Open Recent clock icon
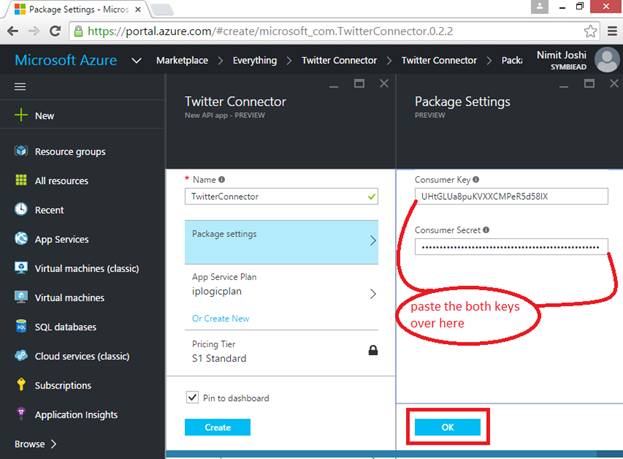Screen dimensions: 623x459 click(21, 209)
